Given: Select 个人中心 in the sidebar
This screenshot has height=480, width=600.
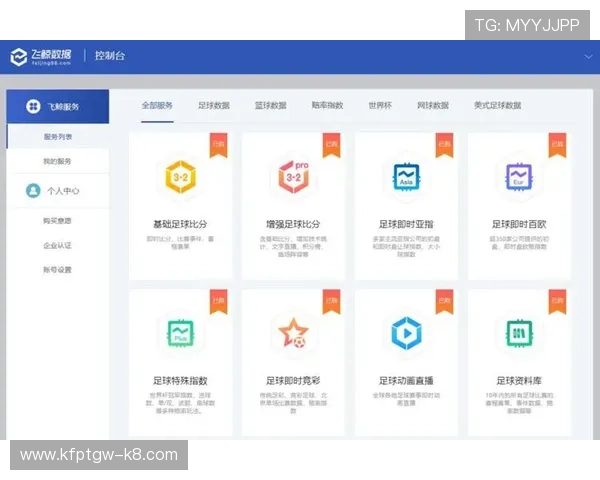Looking at the screenshot, I should (63, 191).
